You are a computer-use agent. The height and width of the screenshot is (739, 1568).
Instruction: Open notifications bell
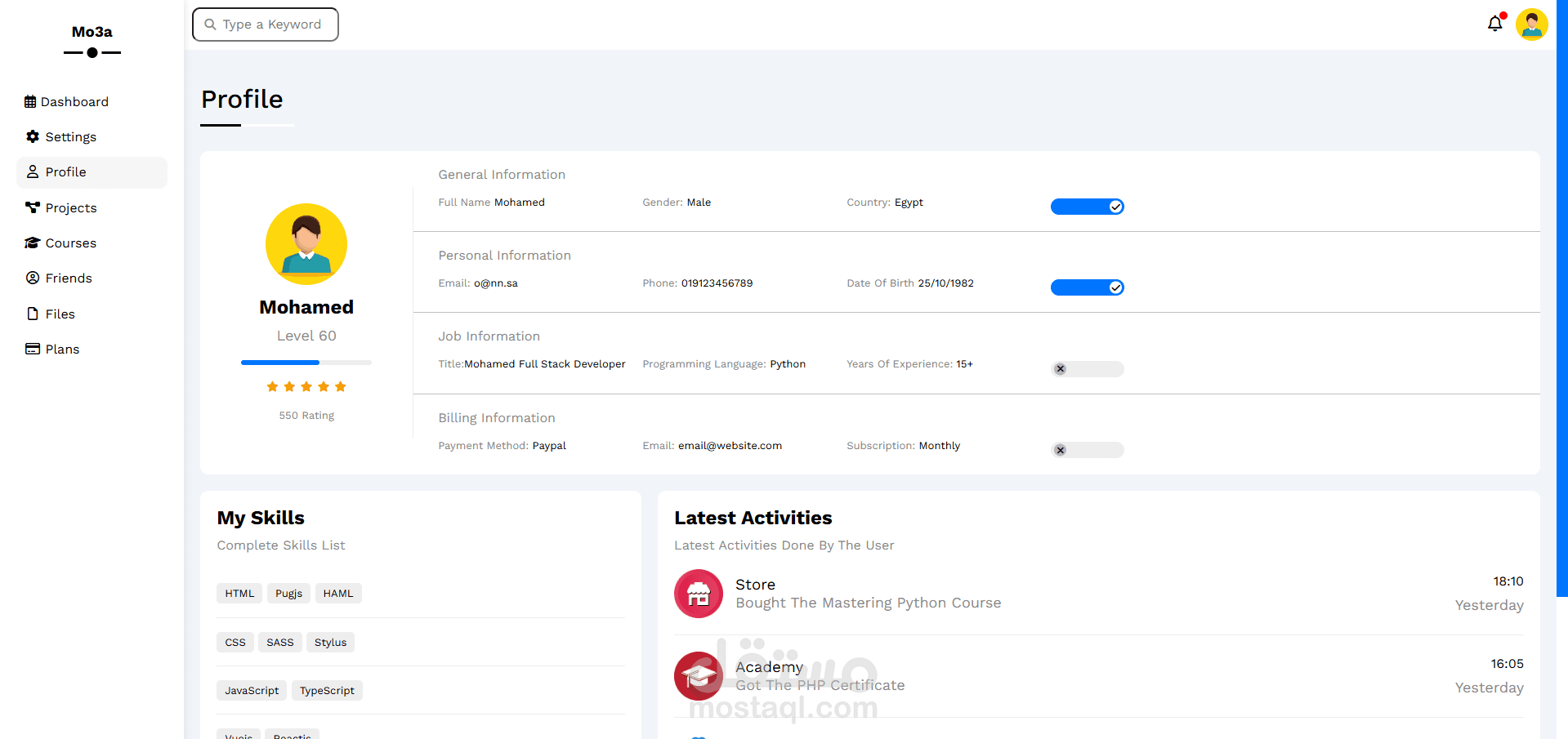[1495, 24]
